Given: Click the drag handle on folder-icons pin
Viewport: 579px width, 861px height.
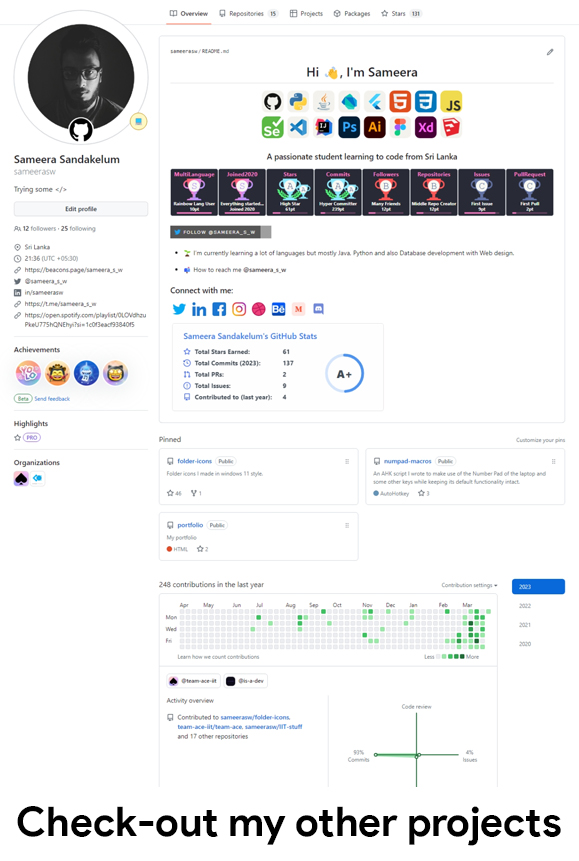Looking at the screenshot, I should click(347, 462).
